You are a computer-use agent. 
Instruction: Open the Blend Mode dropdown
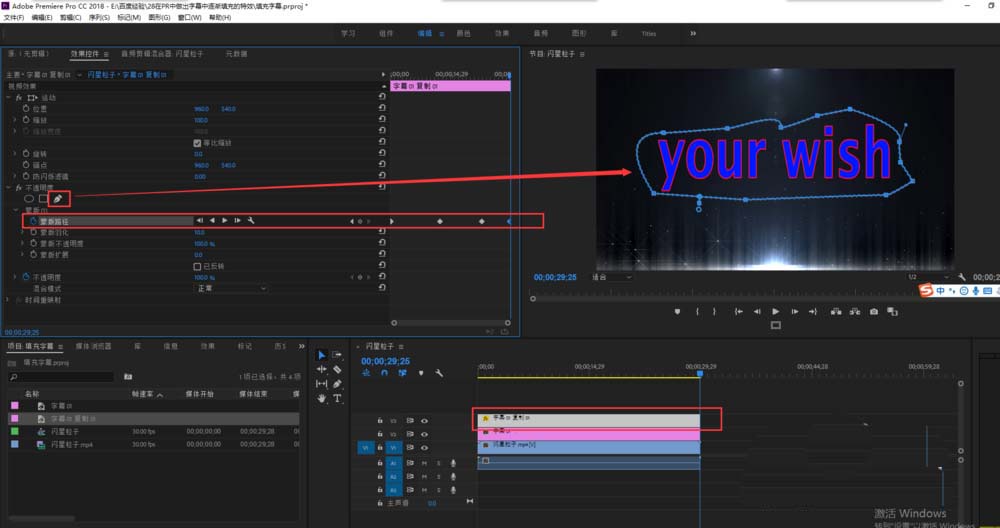231,288
